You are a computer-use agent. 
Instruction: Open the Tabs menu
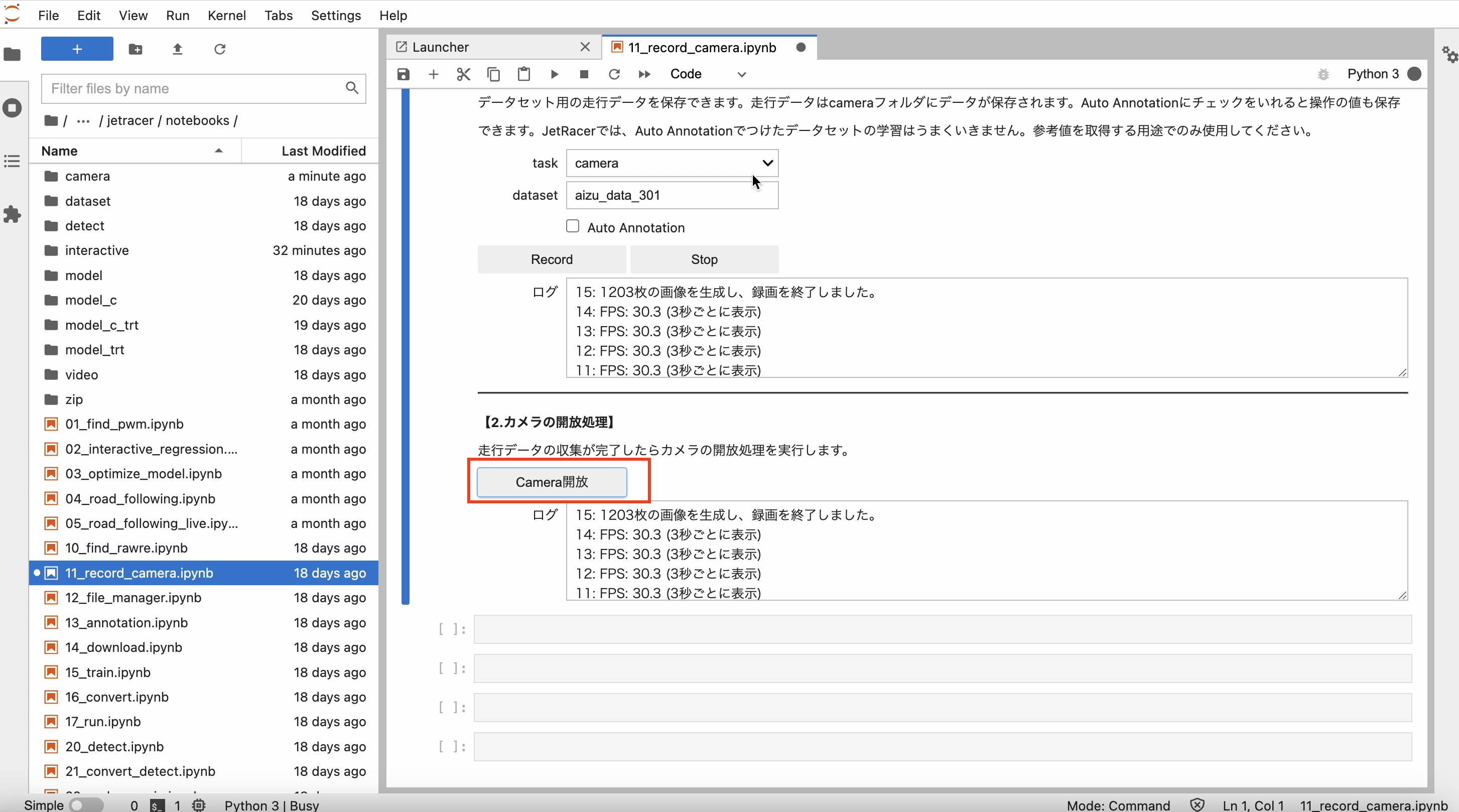click(278, 15)
